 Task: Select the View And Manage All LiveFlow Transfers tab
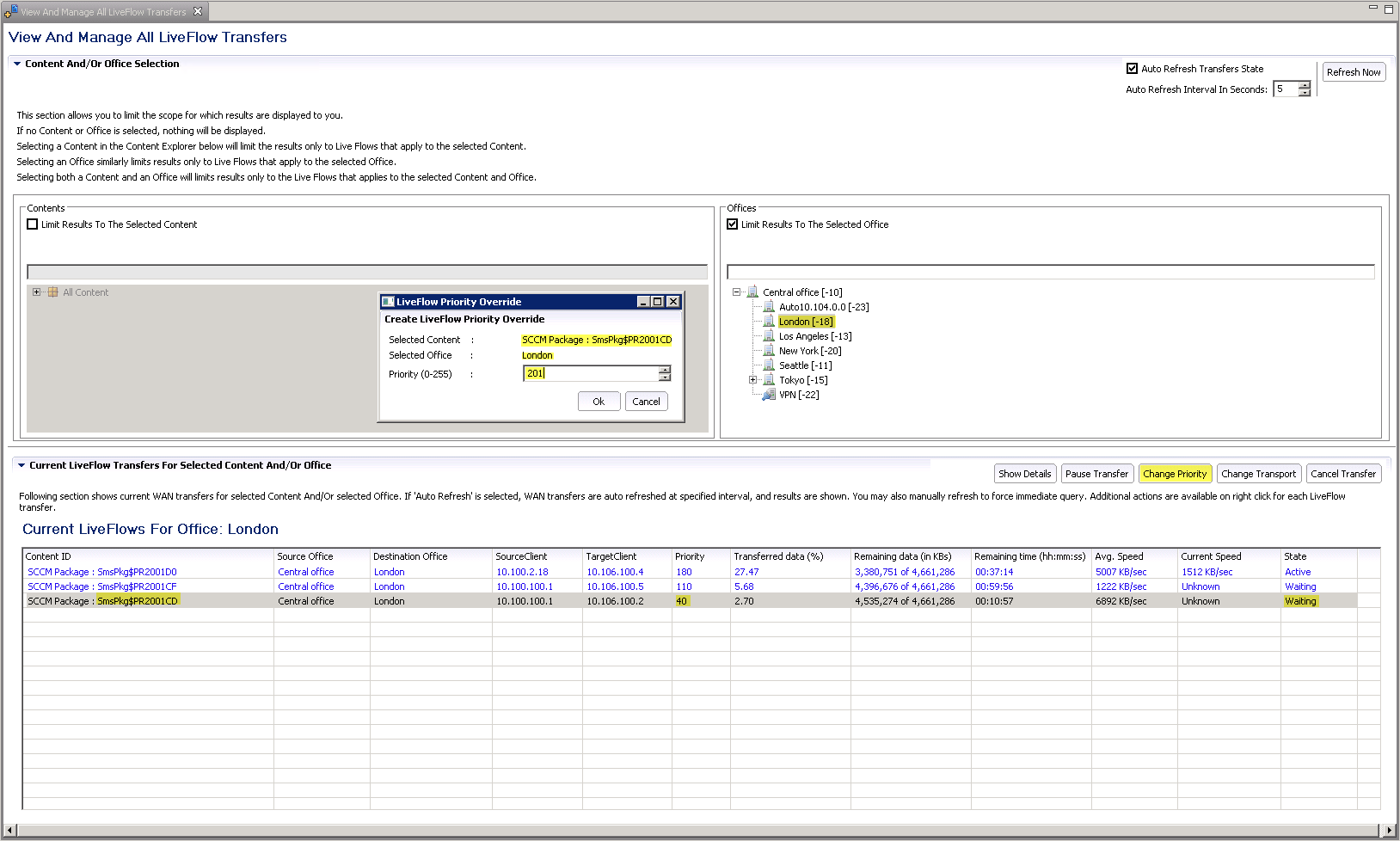[x=103, y=12]
